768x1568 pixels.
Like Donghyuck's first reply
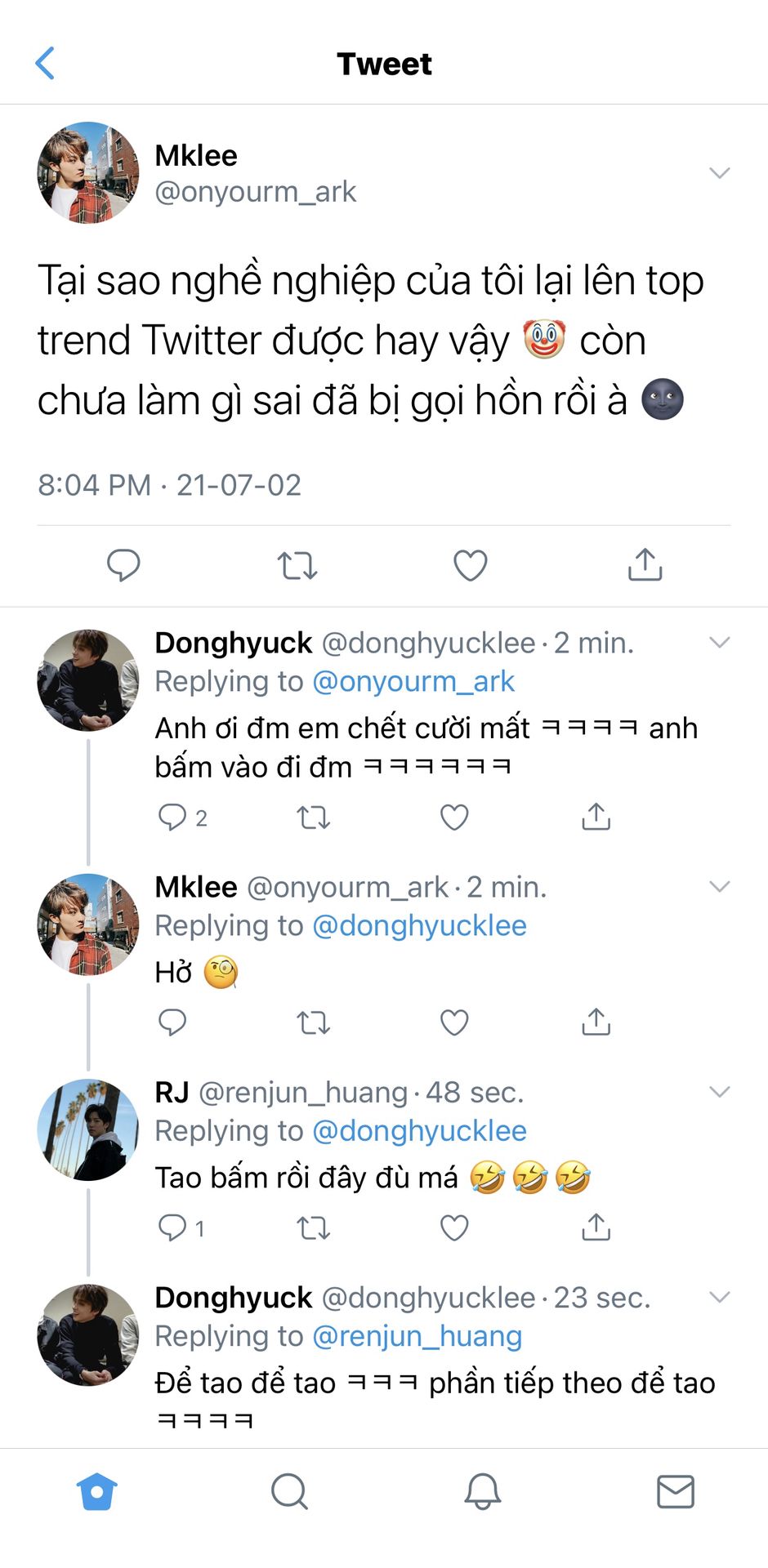454,817
